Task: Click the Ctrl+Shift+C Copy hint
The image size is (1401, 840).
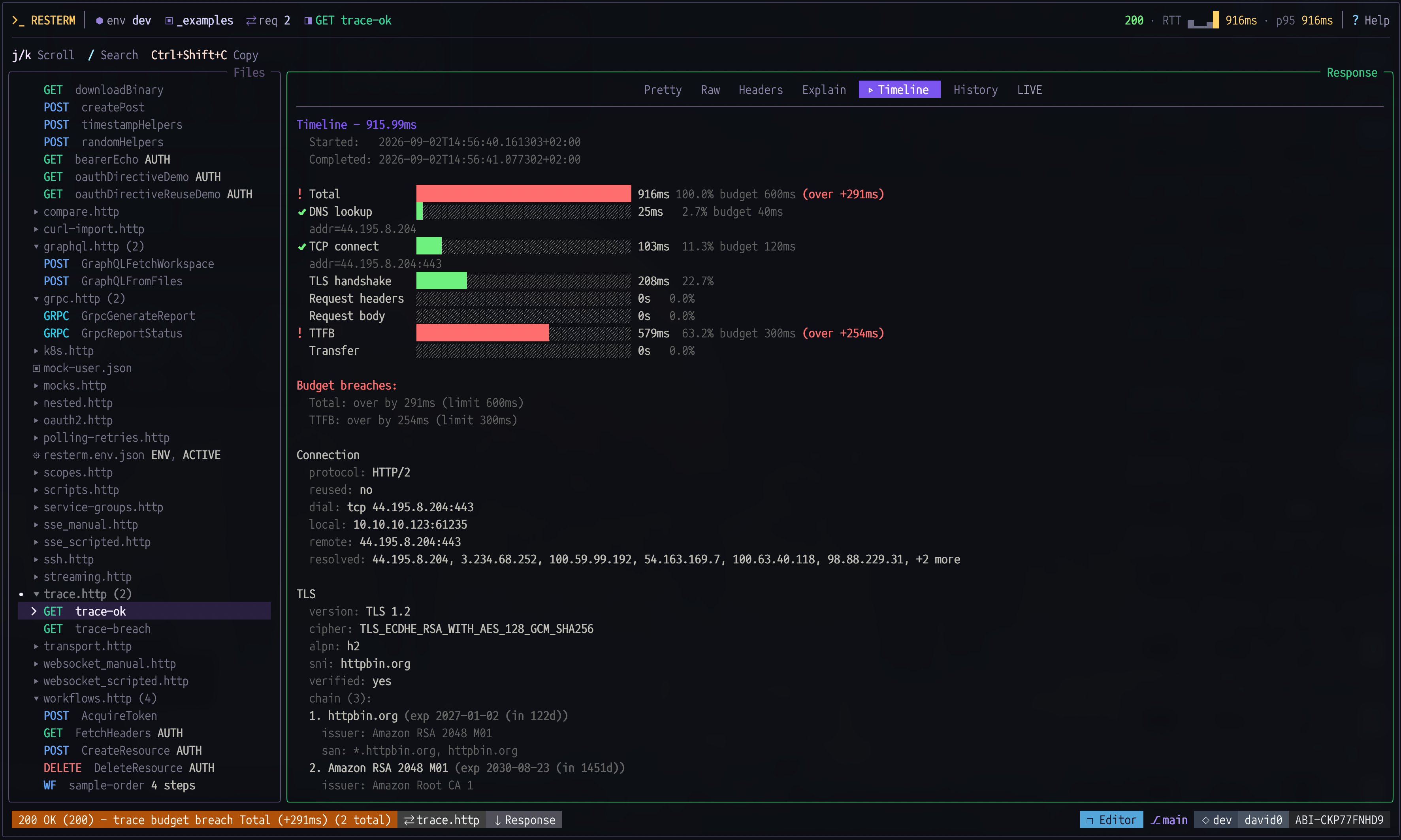Action: pos(204,55)
